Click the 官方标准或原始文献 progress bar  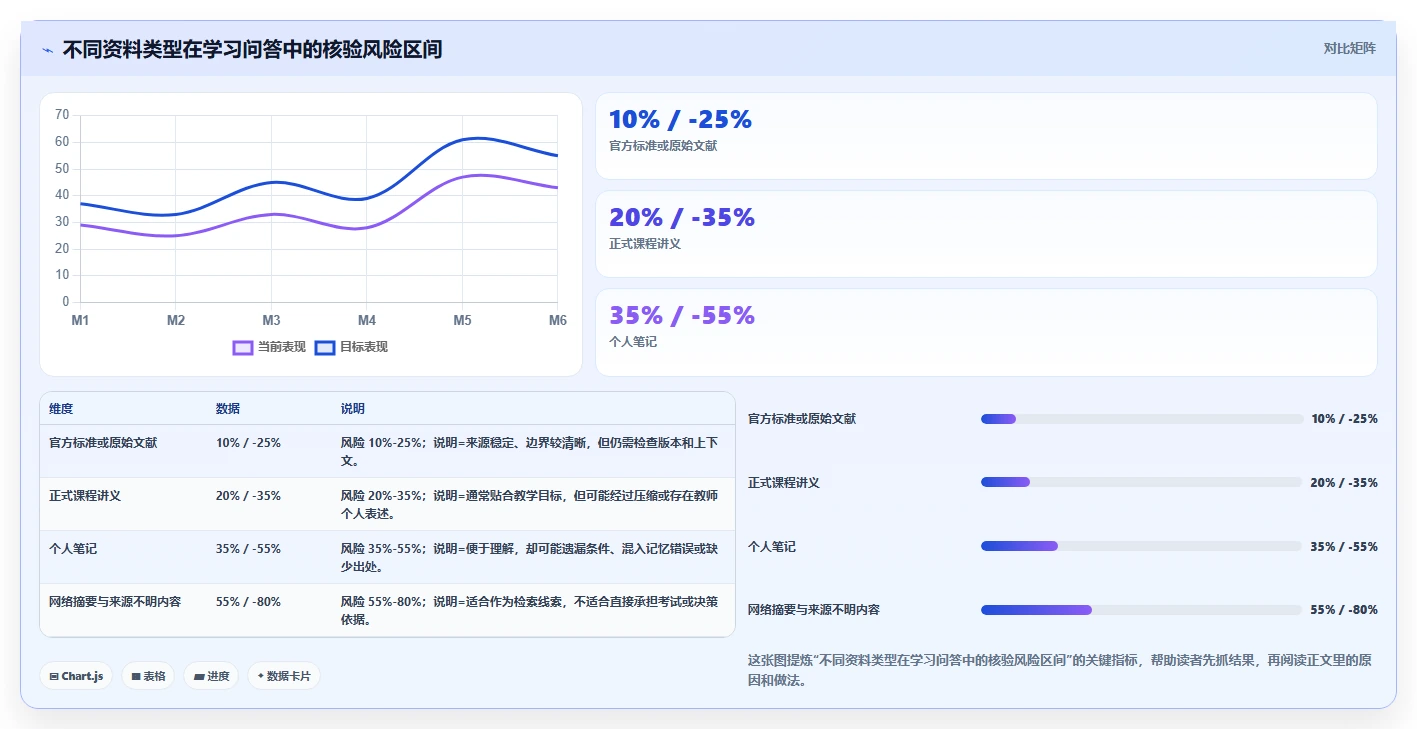(1142, 419)
